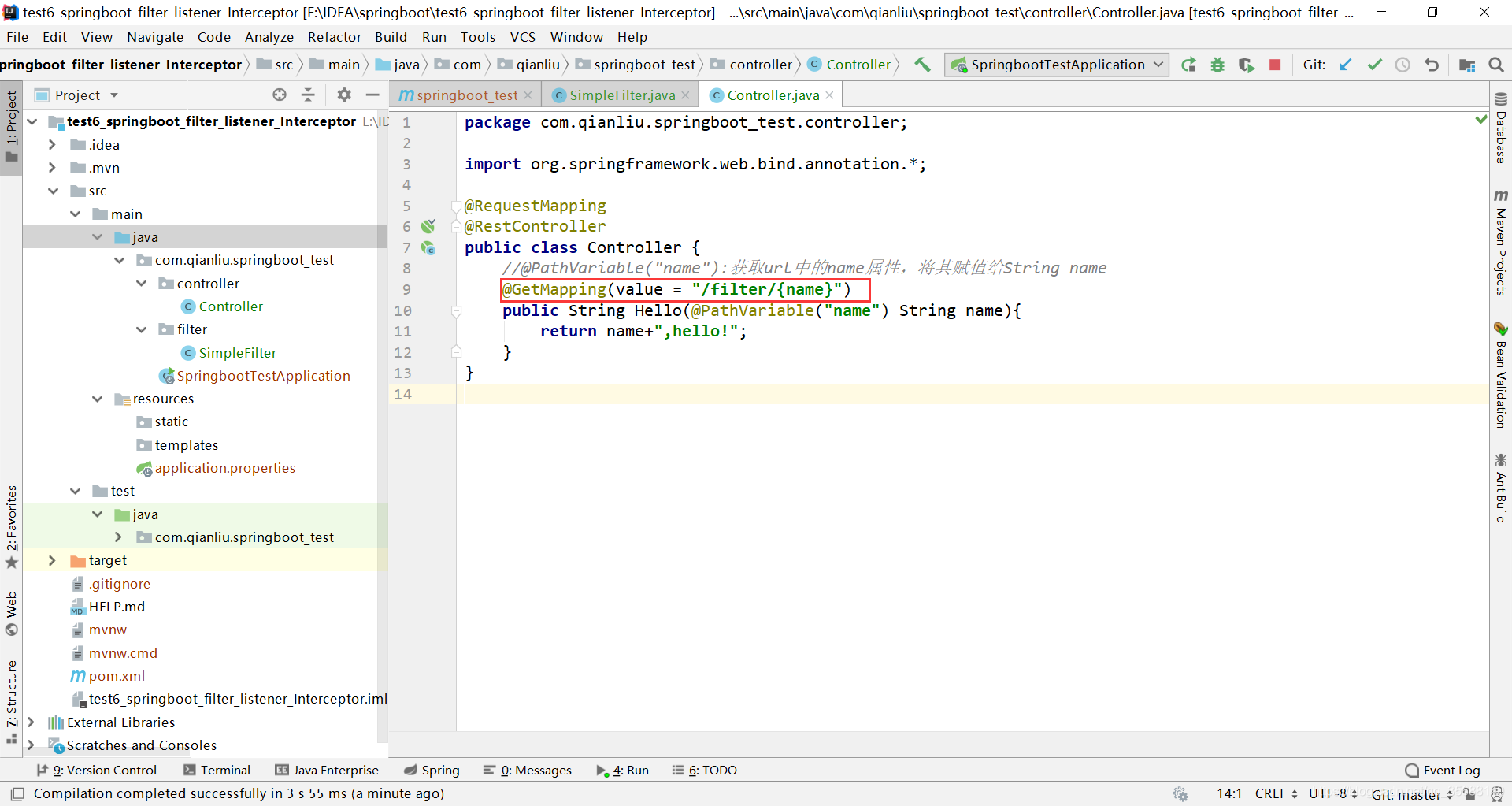1512x806 pixels.
Task: Click the Collapse All icon in Project panel
Action: pyautogui.click(x=309, y=95)
